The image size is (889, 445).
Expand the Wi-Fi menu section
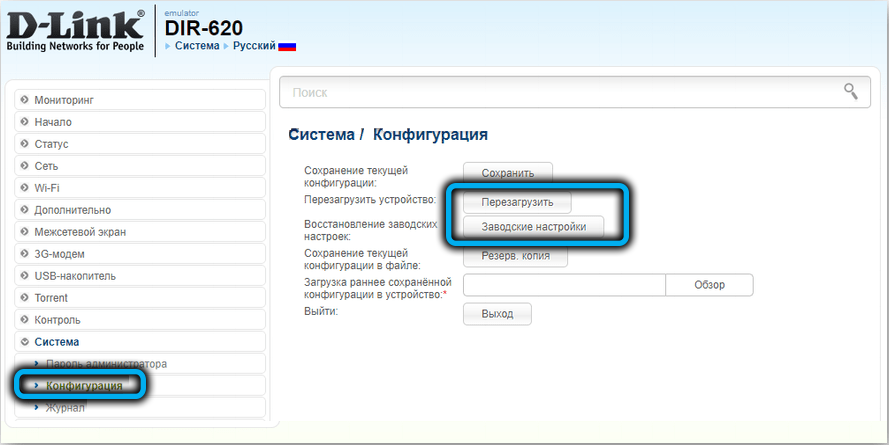47,188
